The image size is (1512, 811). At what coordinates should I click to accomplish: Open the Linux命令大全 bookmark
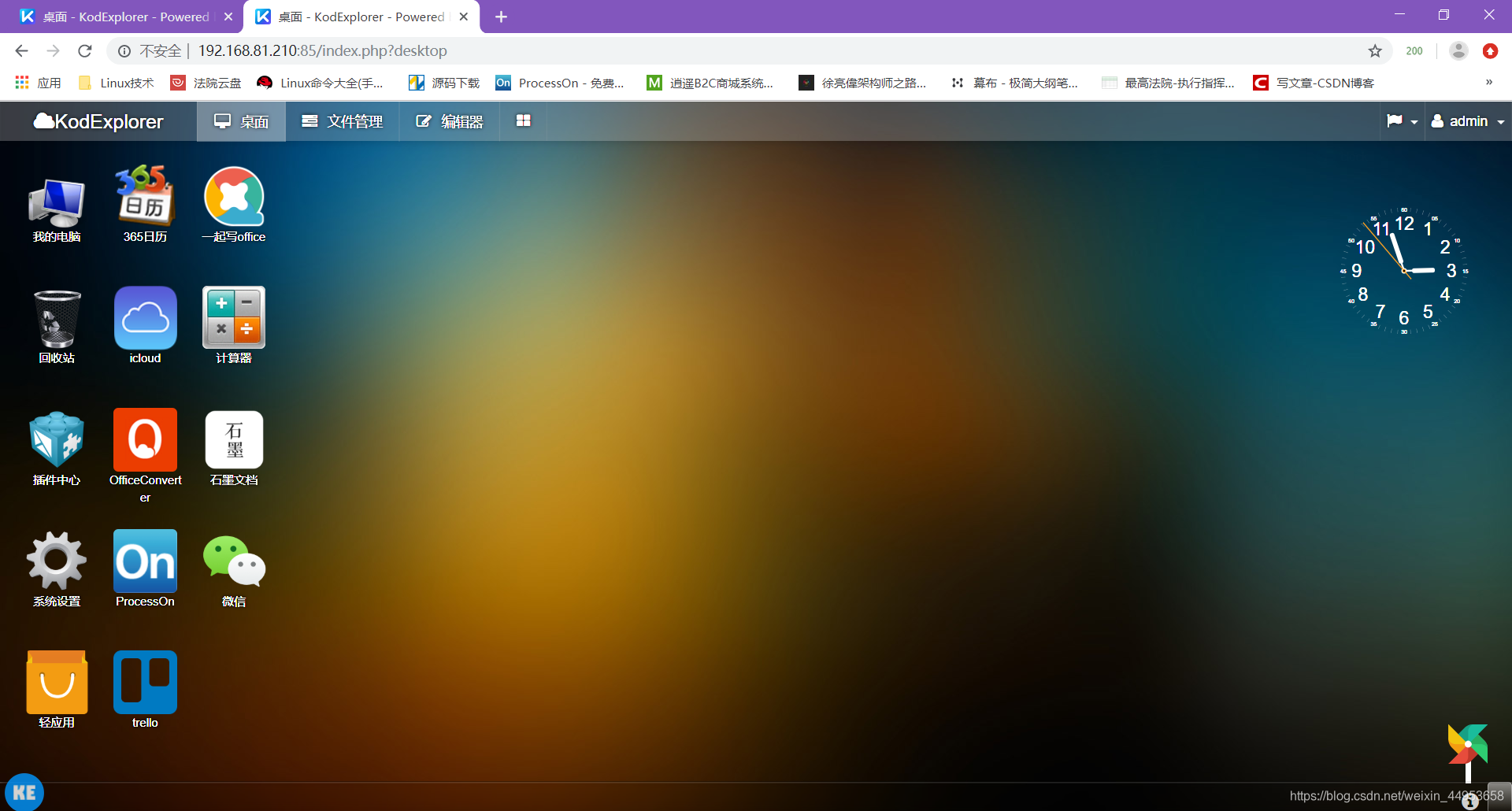[321, 83]
